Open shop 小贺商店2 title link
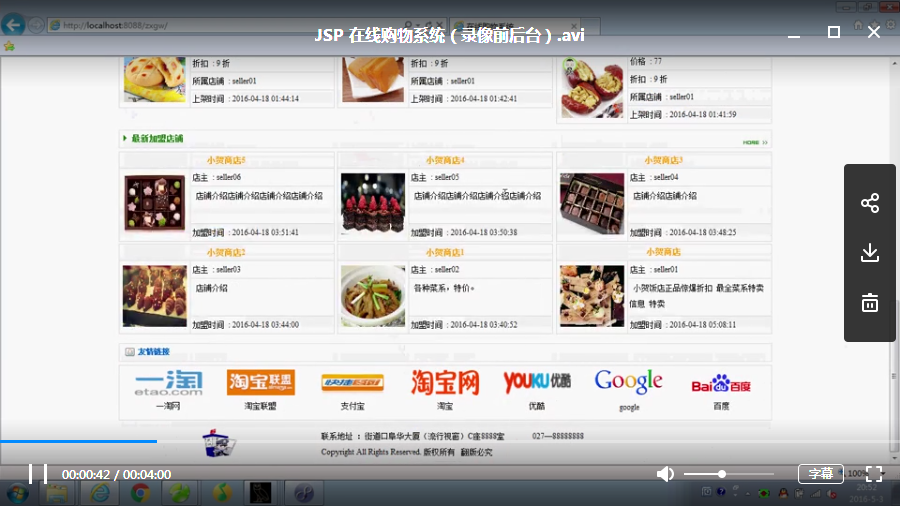This screenshot has height=506, width=900. (226, 252)
